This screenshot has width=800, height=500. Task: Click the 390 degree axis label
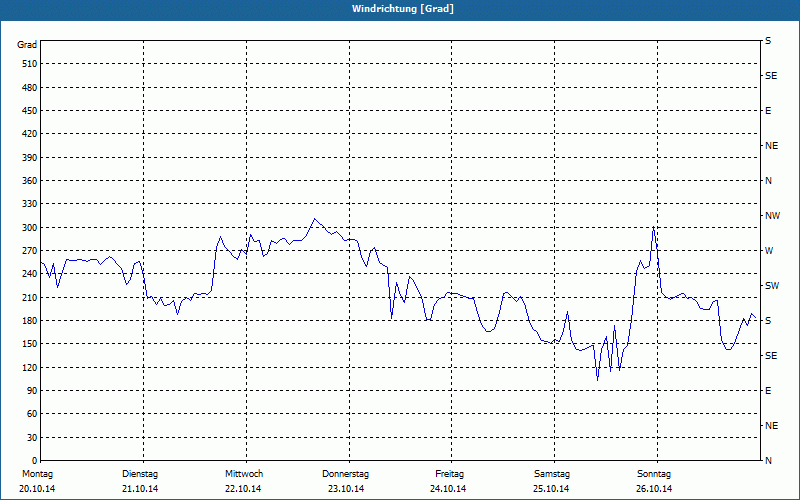(30, 158)
